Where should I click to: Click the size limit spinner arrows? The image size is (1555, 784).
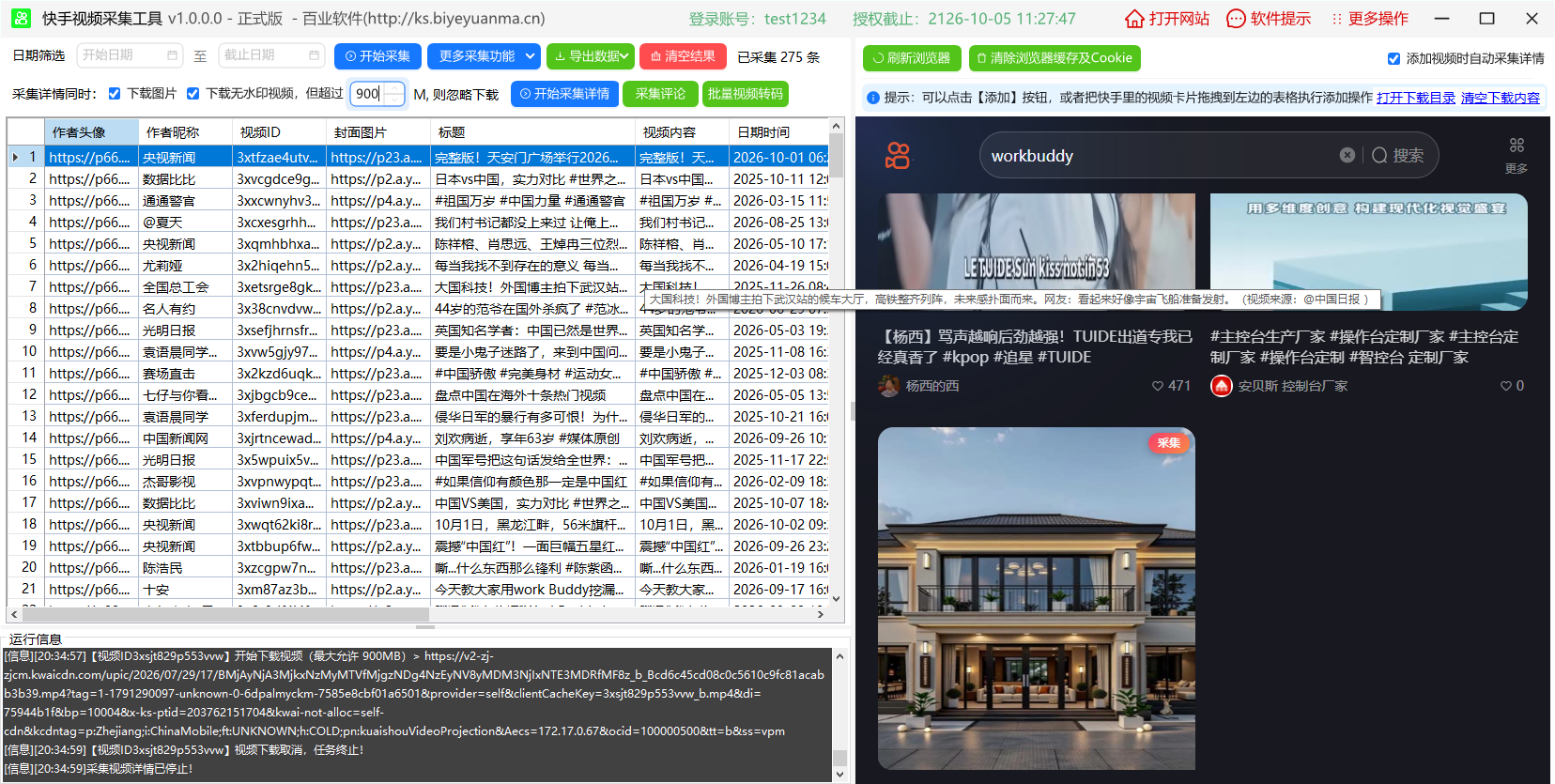pos(394,94)
